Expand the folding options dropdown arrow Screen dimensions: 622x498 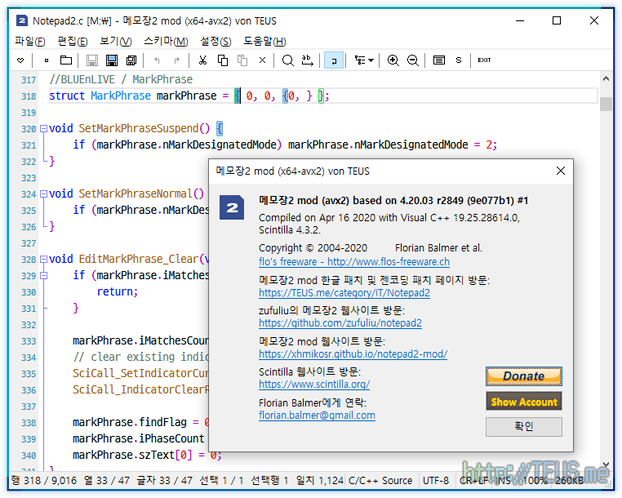coord(371,60)
